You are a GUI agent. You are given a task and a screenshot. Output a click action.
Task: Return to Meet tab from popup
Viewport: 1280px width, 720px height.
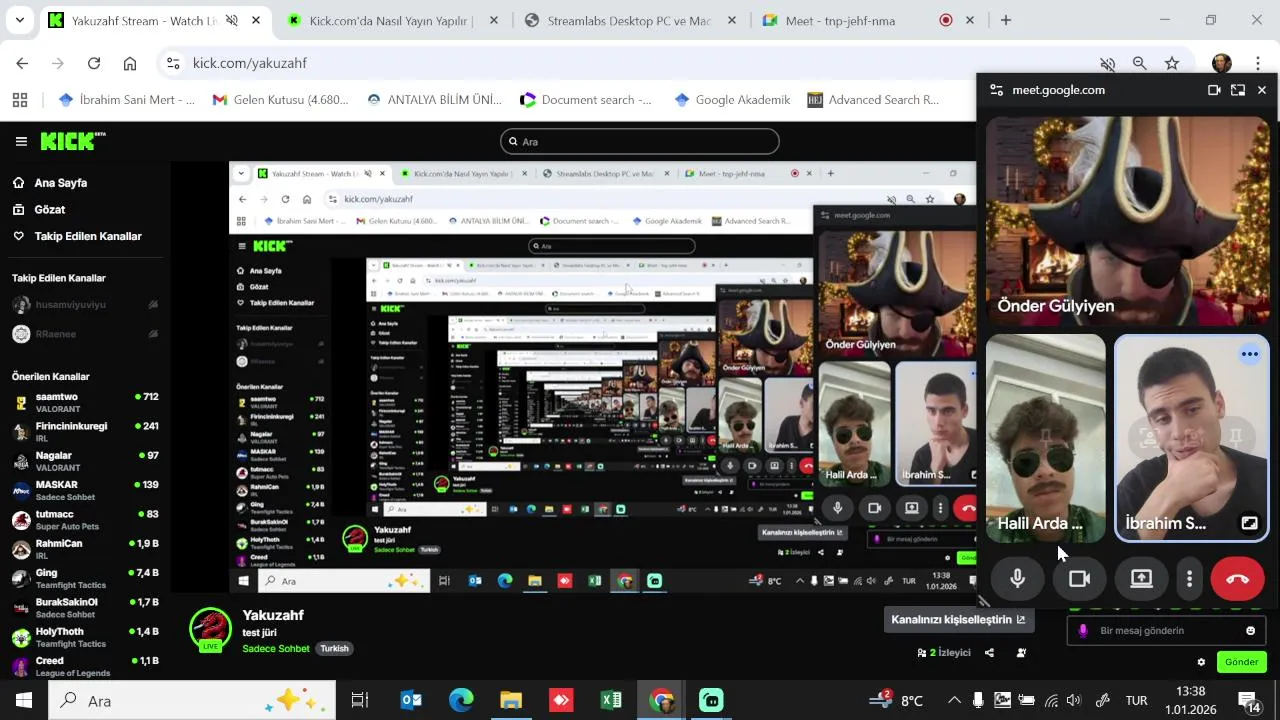1238,90
